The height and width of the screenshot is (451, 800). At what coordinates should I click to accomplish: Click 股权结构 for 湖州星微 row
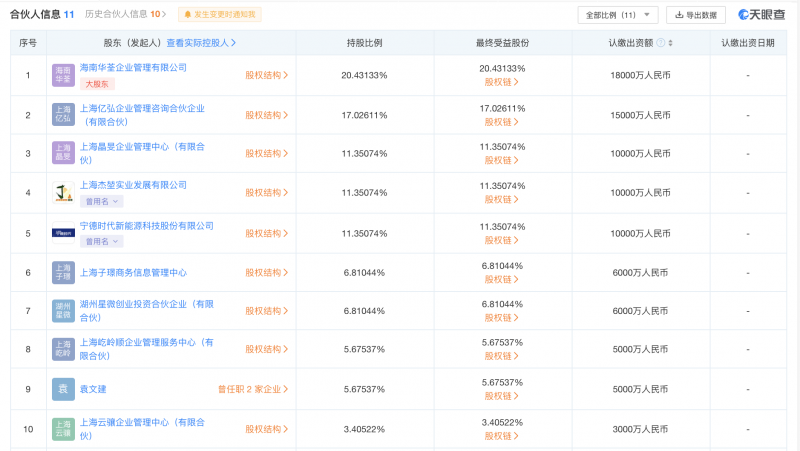[x=266, y=311]
